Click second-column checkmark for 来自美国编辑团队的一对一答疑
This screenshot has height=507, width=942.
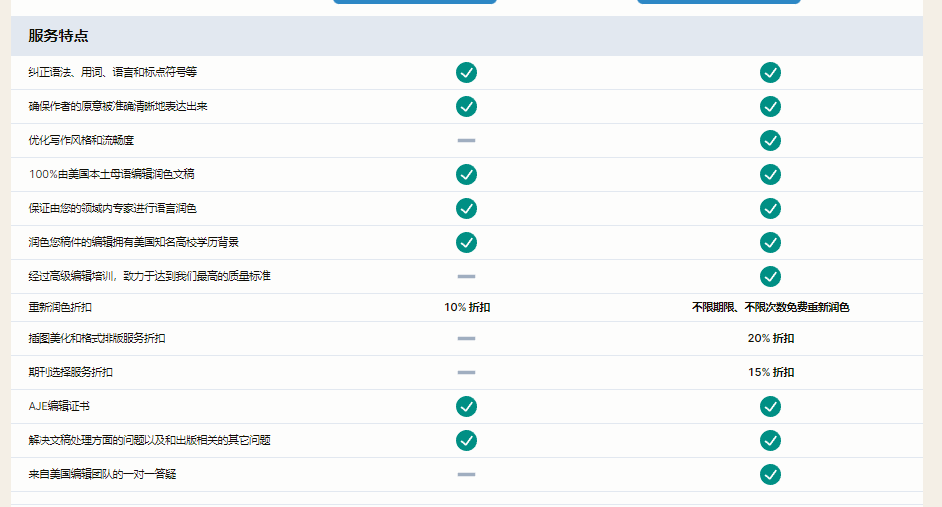click(x=770, y=474)
